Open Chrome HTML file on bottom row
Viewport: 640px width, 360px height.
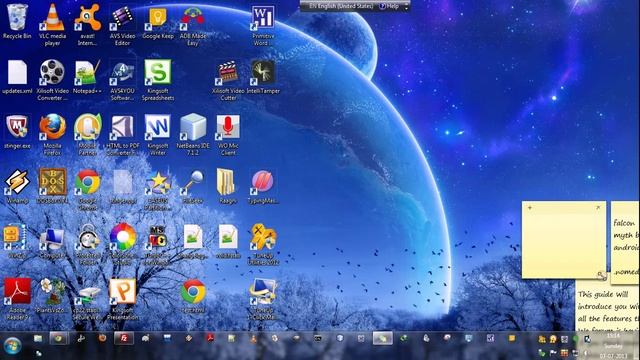click(x=193, y=291)
